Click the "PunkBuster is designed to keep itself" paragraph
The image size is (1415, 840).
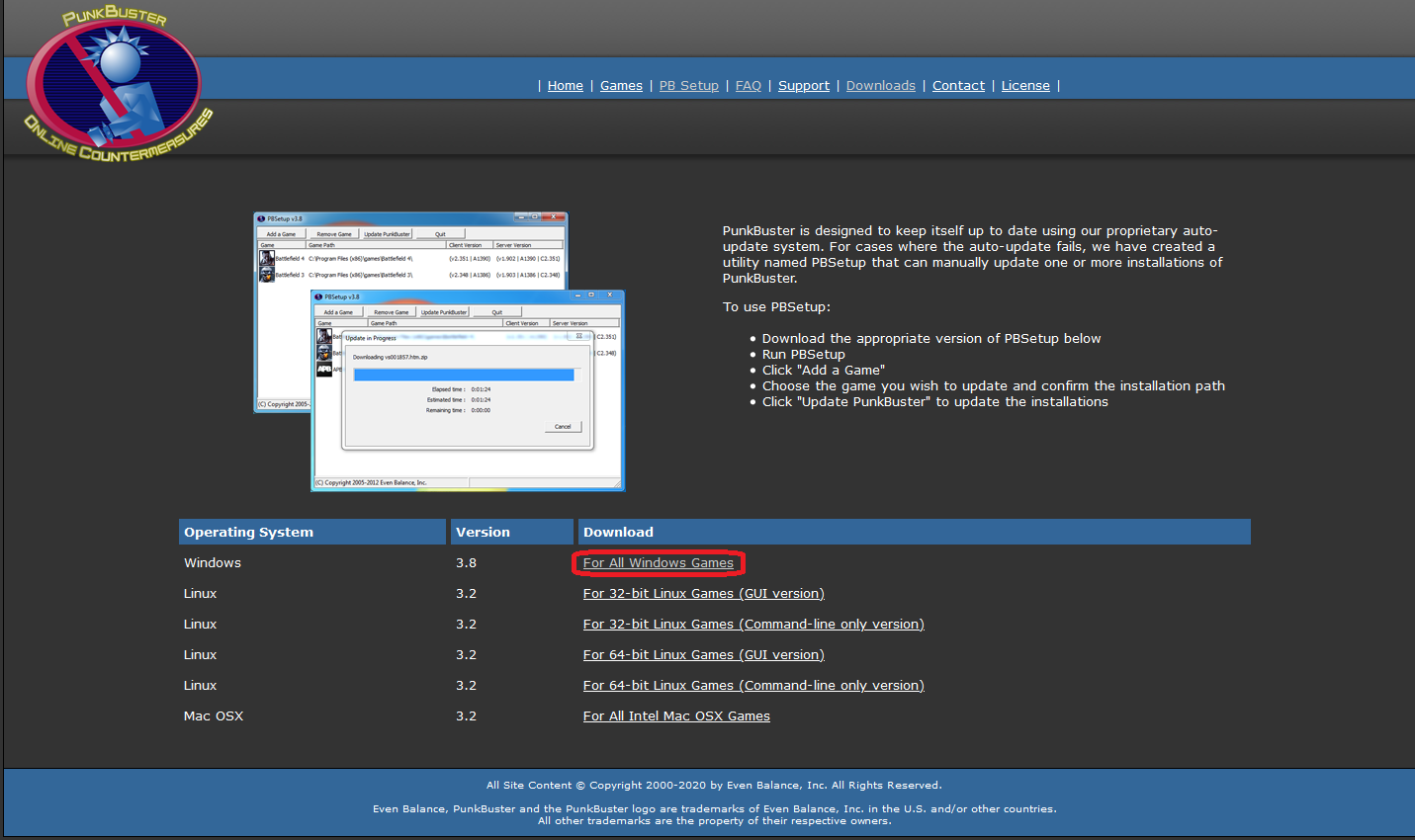(x=973, y=255)
